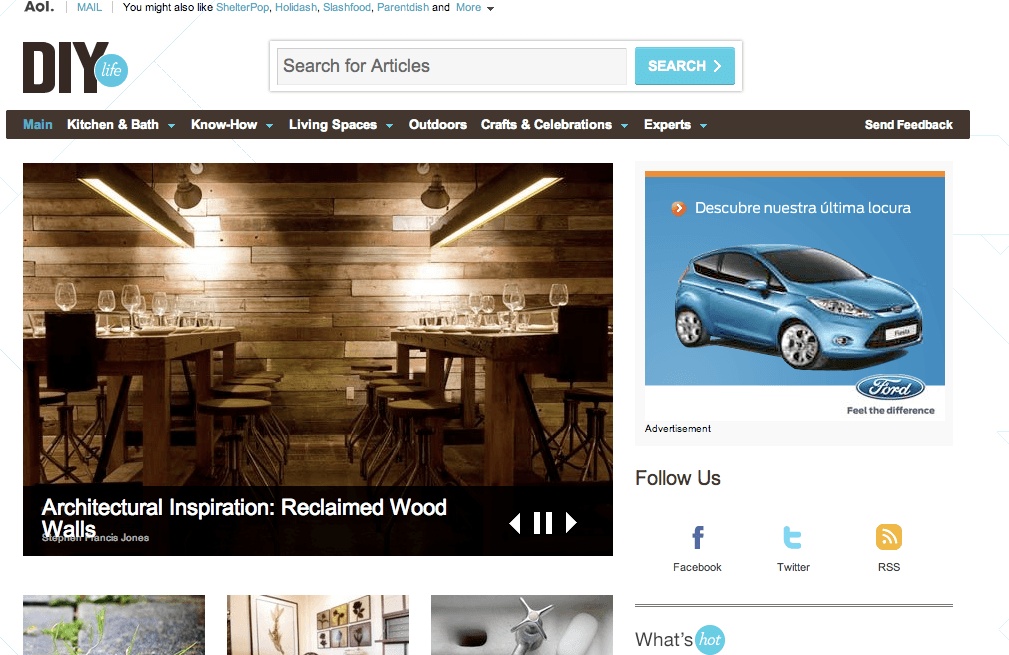Click the DIY Life logo
The image size is (1009, 655).
click(x=75, y=67)
